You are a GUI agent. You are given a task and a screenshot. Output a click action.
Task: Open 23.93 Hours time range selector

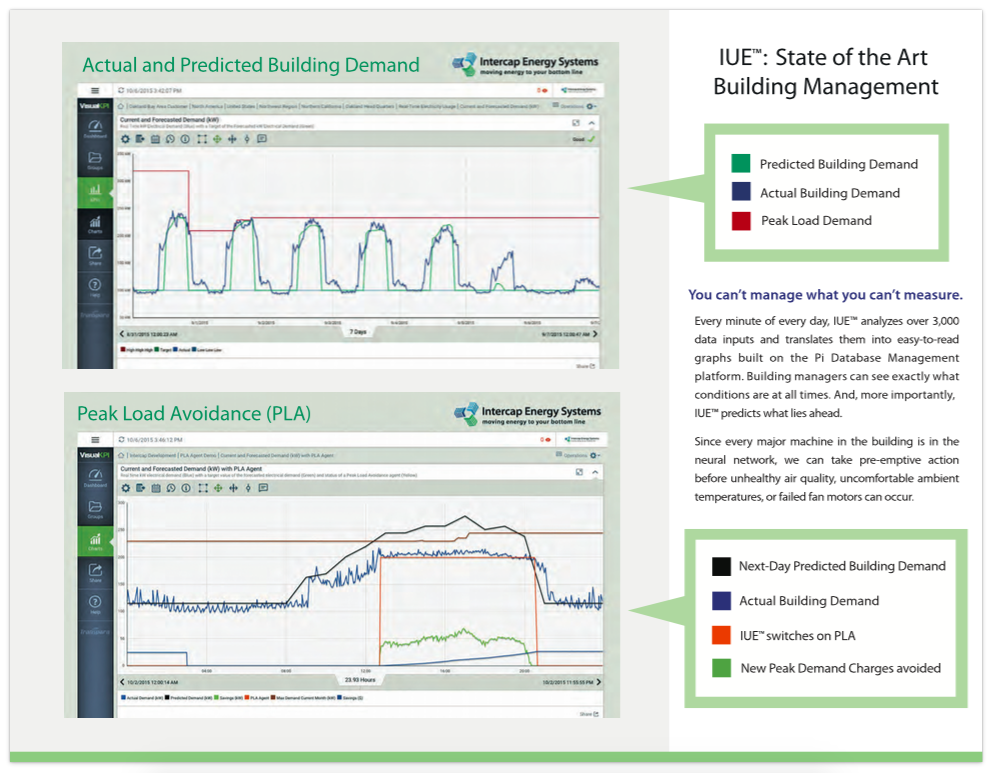click(360, 680)
